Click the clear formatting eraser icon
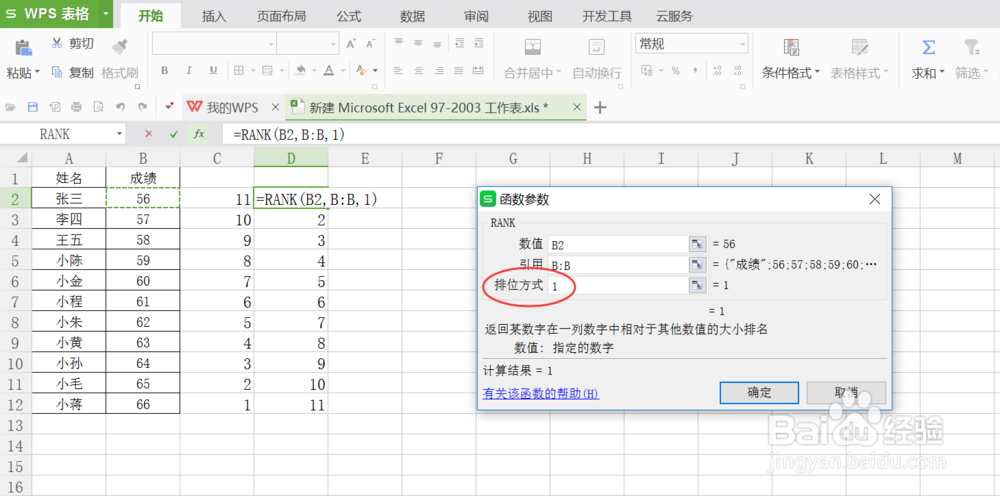 pos(362,71)
